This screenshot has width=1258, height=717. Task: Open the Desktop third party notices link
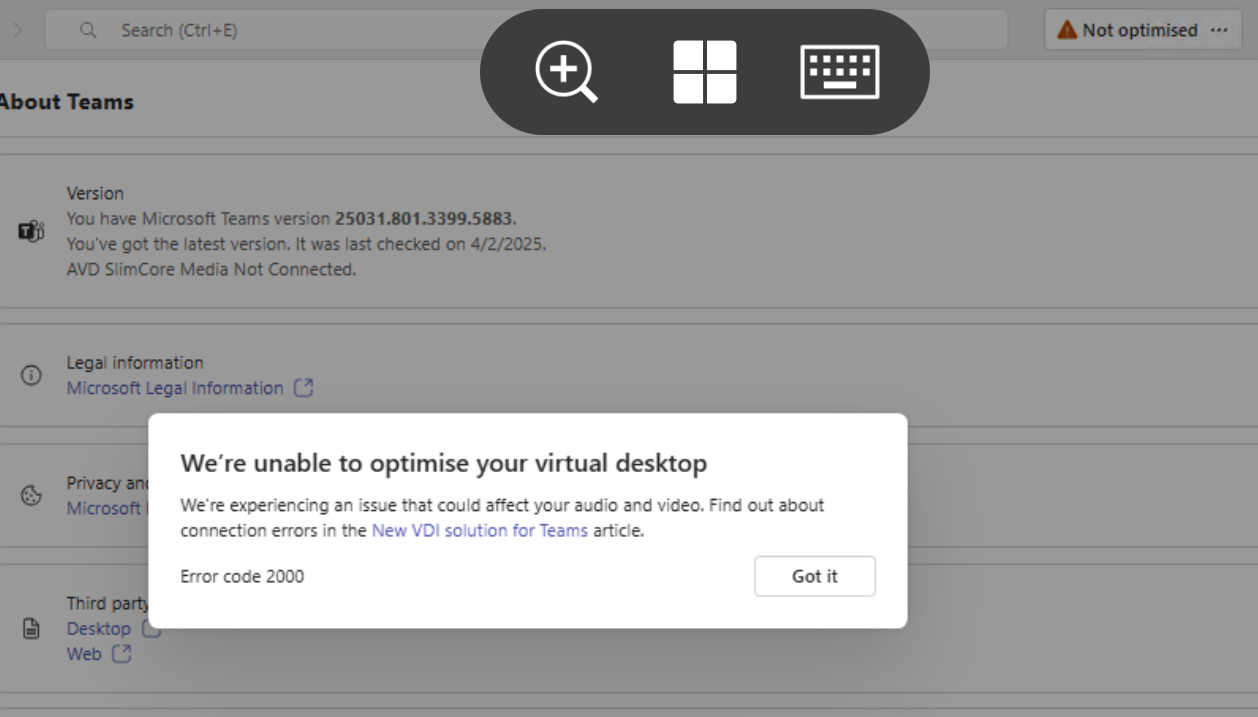(99, 628)
